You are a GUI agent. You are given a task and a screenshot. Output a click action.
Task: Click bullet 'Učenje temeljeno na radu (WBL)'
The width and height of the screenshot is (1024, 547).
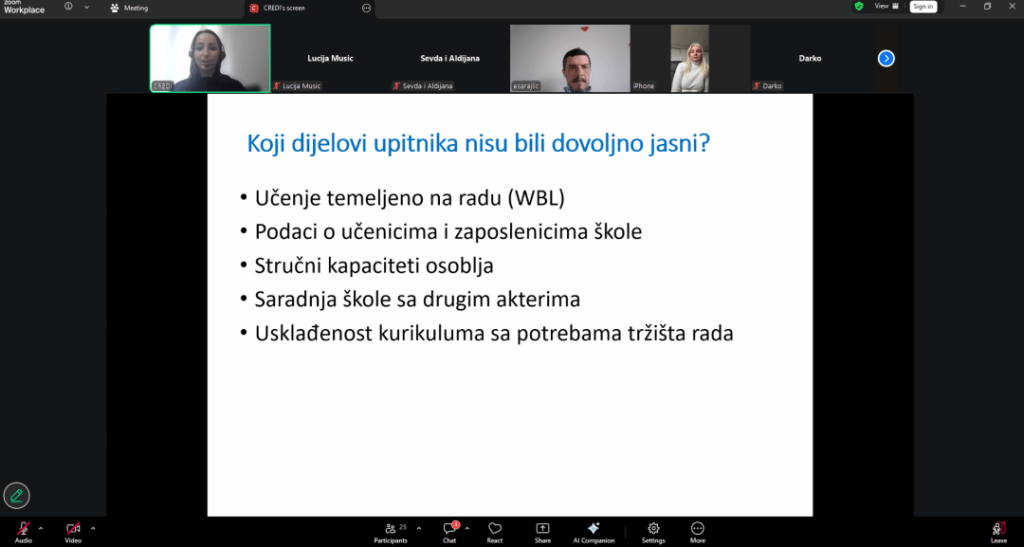(x=409, y=198)
